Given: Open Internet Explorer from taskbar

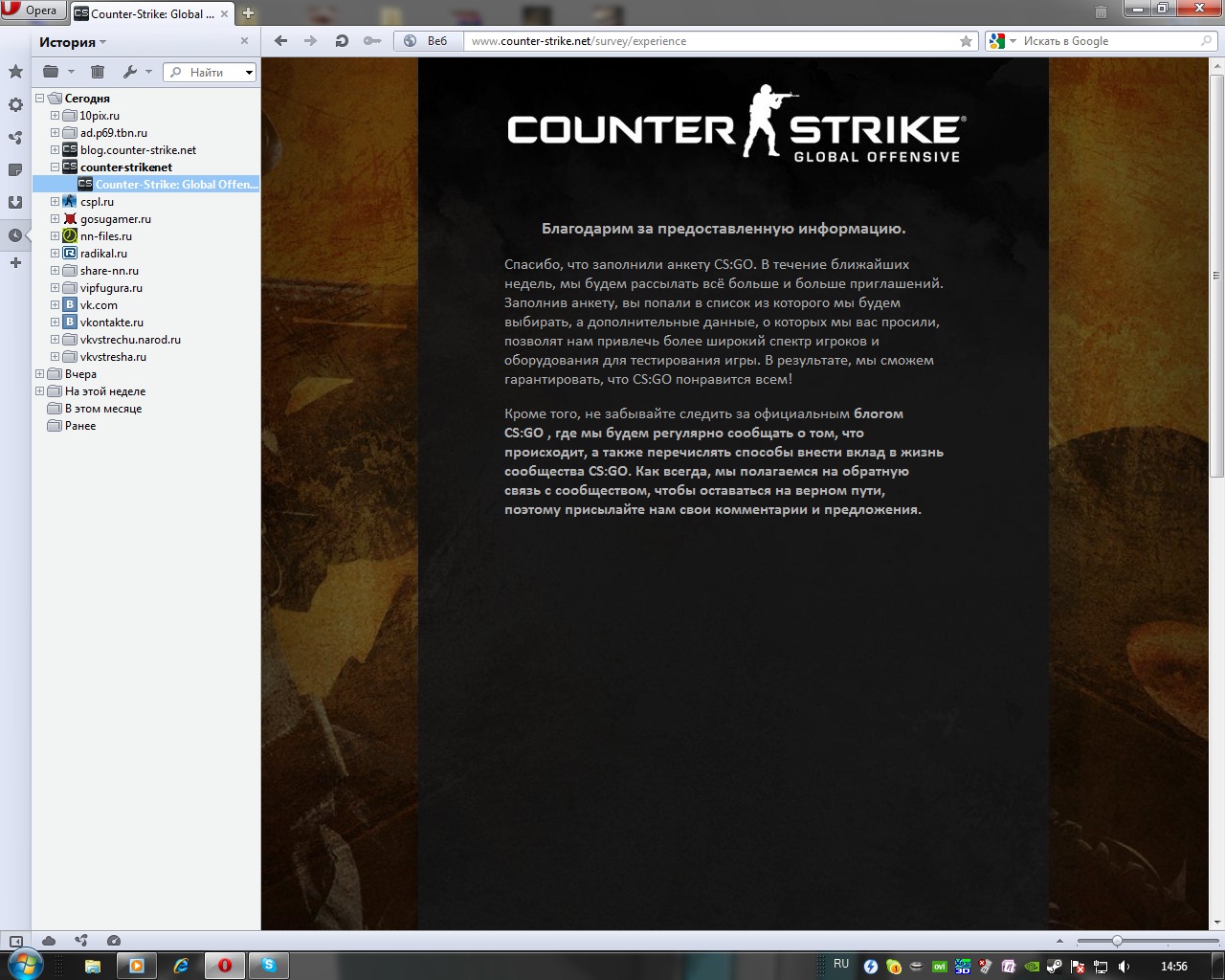Looking at the screenshot, I should [x=180, y=966].
